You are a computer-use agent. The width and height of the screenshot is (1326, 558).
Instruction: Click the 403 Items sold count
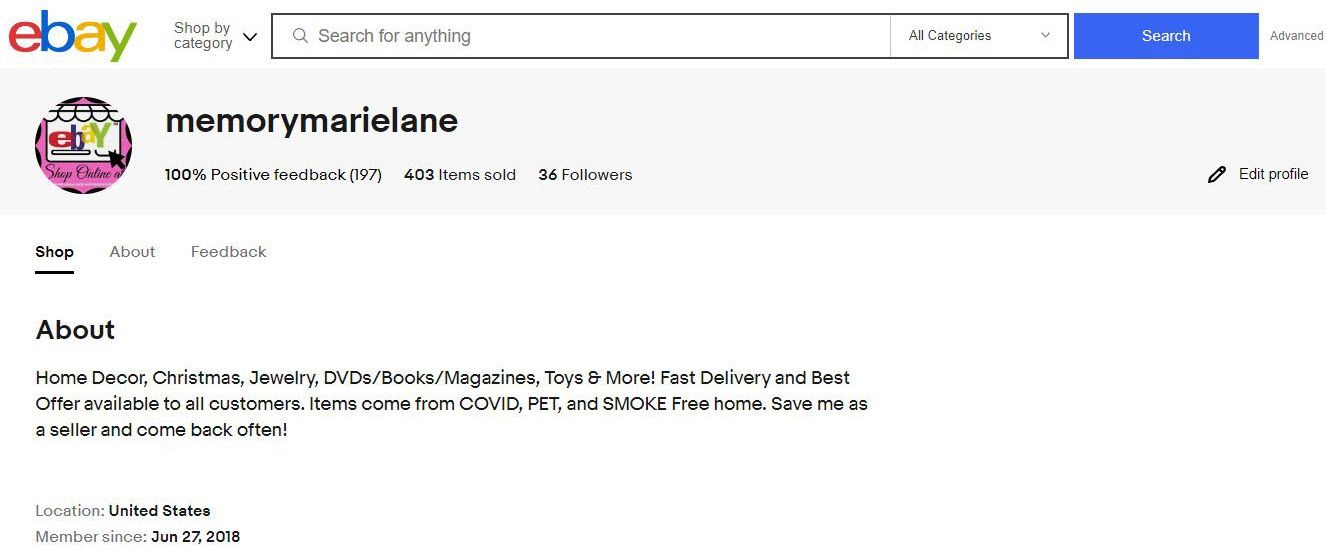pos(460,175)
